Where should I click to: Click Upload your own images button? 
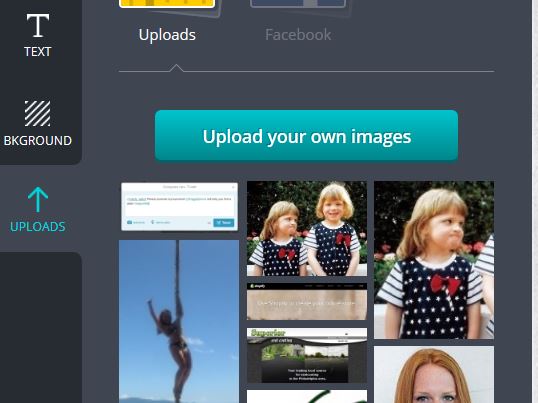coord(306,135)
